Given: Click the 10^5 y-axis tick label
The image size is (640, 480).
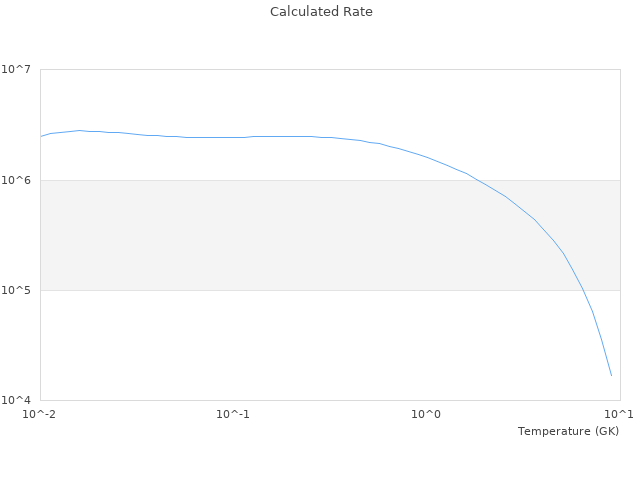Looking at the screenshot, I should click(x=17, y=290).
